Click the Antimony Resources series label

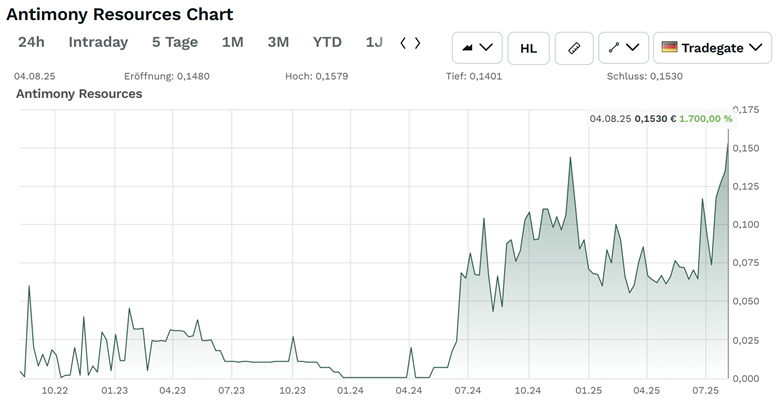(79, 94)
